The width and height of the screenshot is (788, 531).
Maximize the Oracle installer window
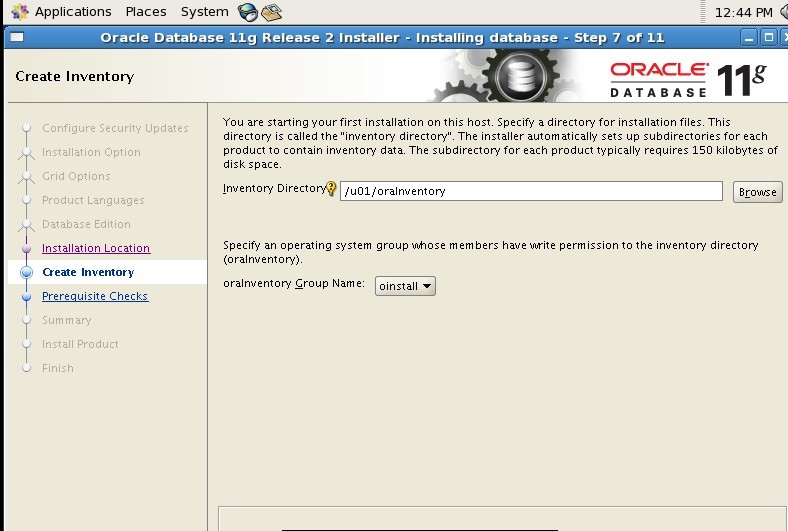[768, 38]
